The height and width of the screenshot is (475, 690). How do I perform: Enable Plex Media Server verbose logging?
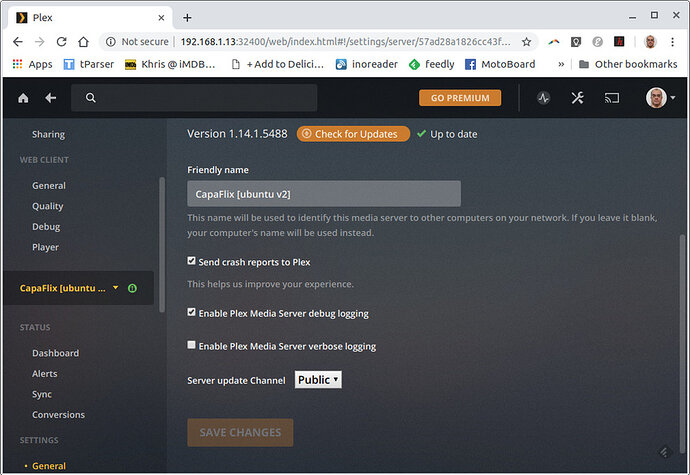click(191, 345)
